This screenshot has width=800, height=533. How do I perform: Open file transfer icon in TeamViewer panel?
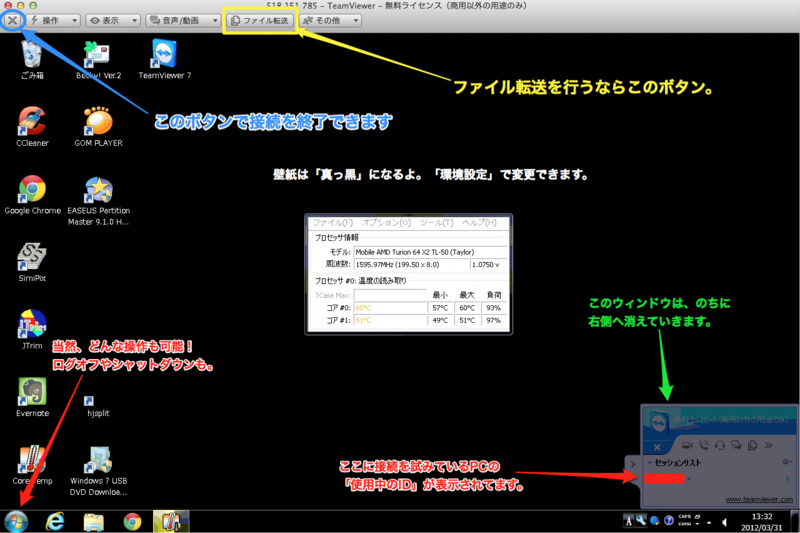752,445
